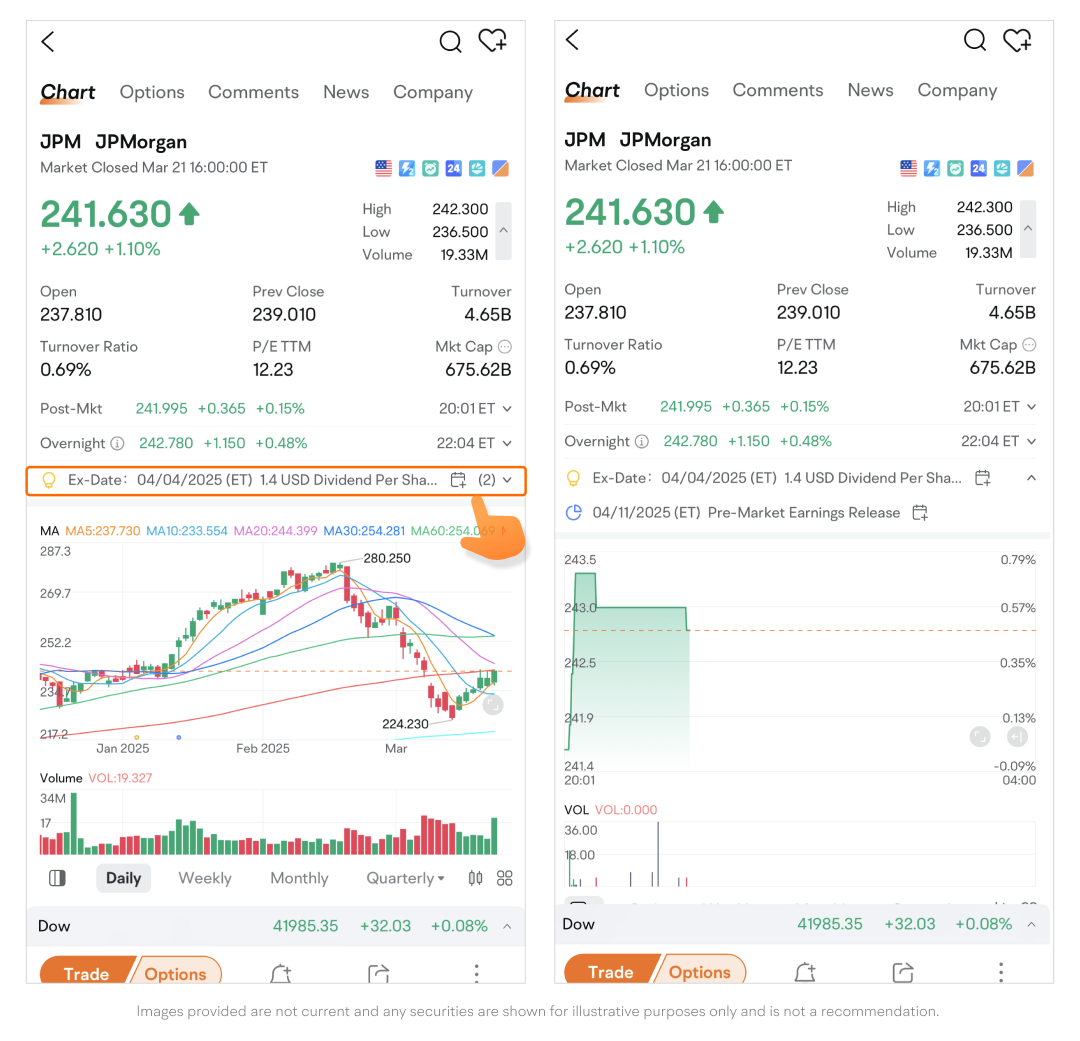Toggle split panel layout icon beside Daily
The width and height of the screenshot is (1080, 1041).
(x=57, y=878)
